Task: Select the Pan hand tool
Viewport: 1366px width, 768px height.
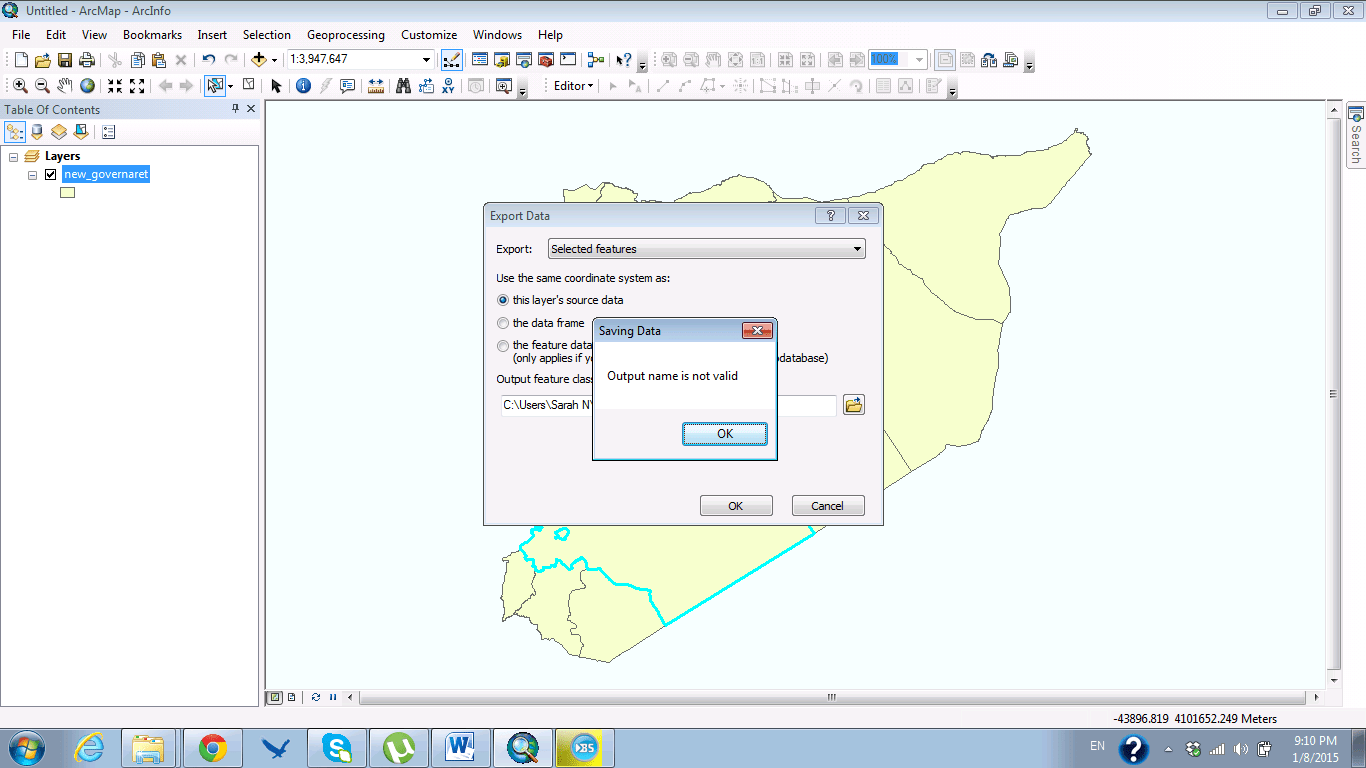Action: tap(65, 86)
